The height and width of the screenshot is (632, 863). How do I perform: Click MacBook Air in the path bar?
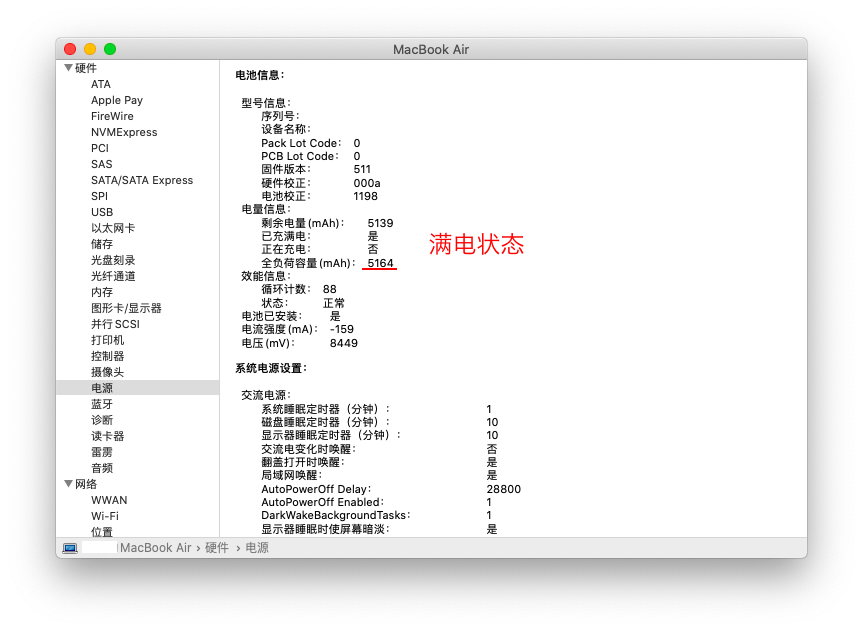point(156,548)
